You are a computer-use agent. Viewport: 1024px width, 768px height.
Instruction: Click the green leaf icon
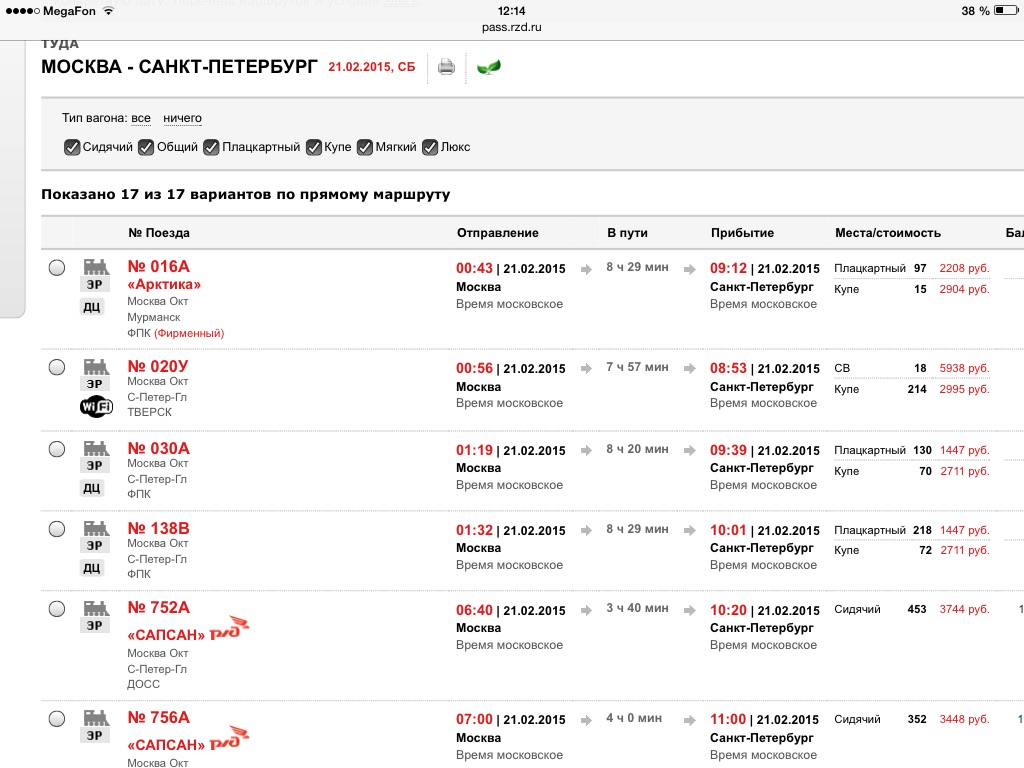coord(488,67)
